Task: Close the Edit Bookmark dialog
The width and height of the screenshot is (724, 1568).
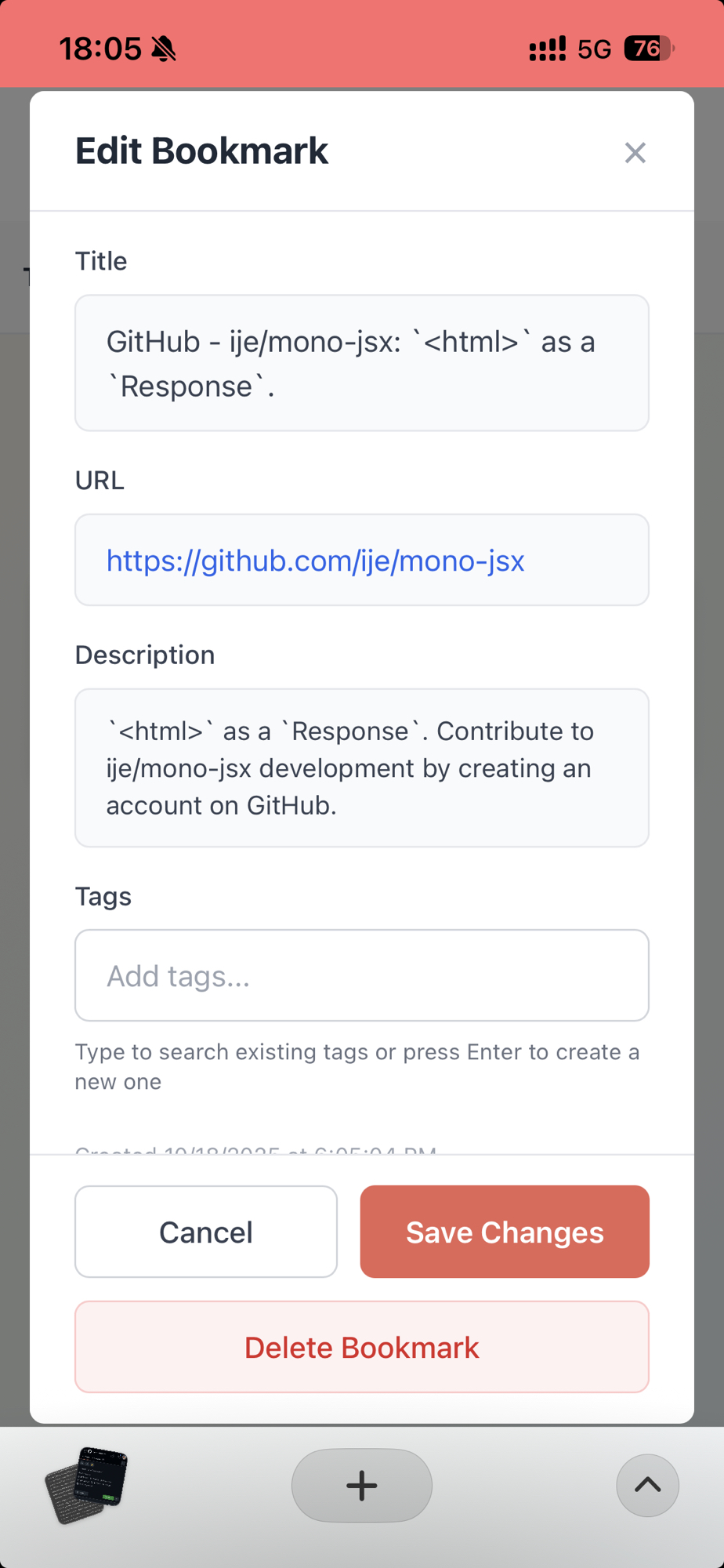Action: tap(635, 152)
